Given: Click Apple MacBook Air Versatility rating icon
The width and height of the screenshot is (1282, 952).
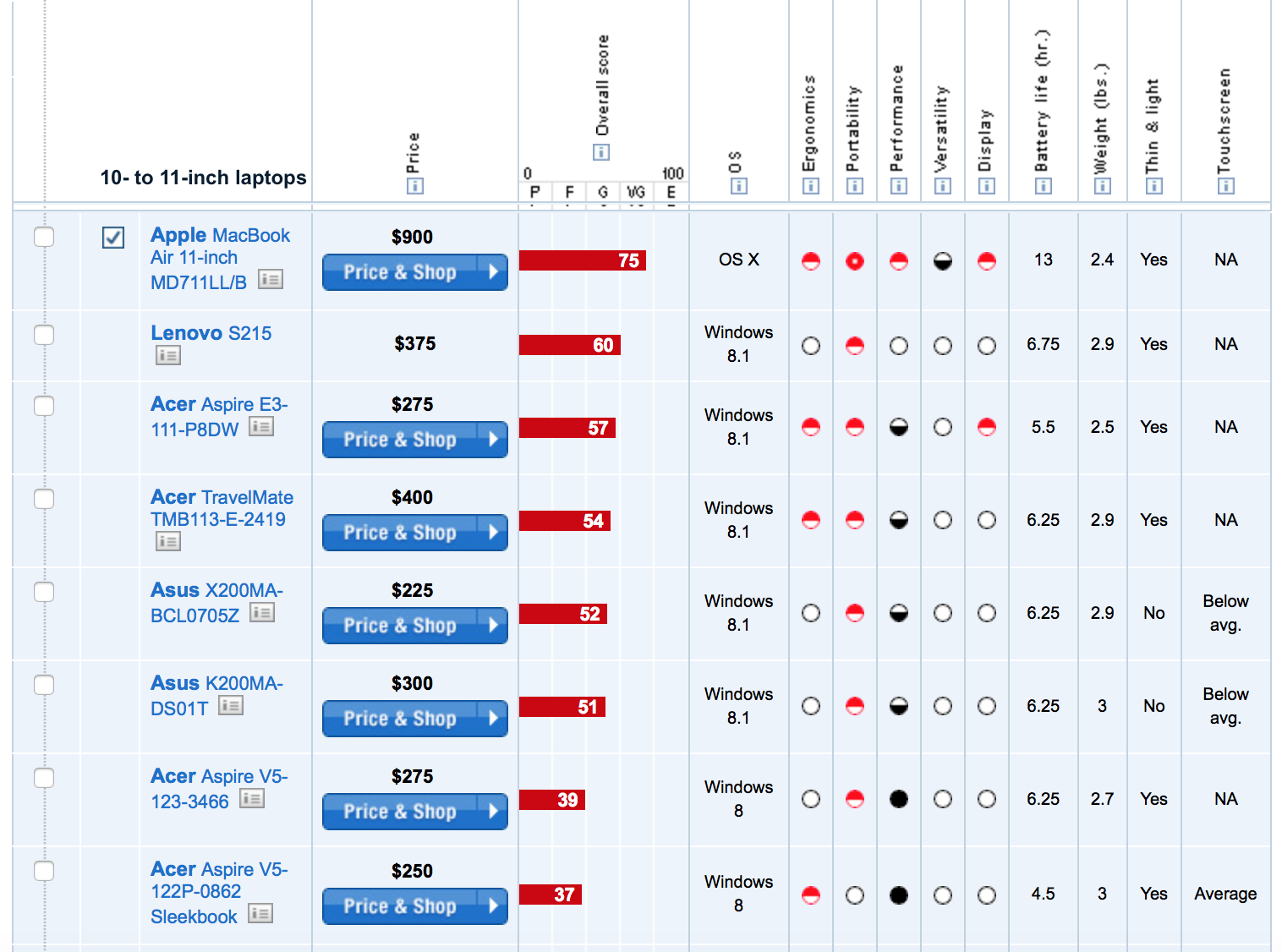Looking at the screenshot, I should tap(943, 261).
